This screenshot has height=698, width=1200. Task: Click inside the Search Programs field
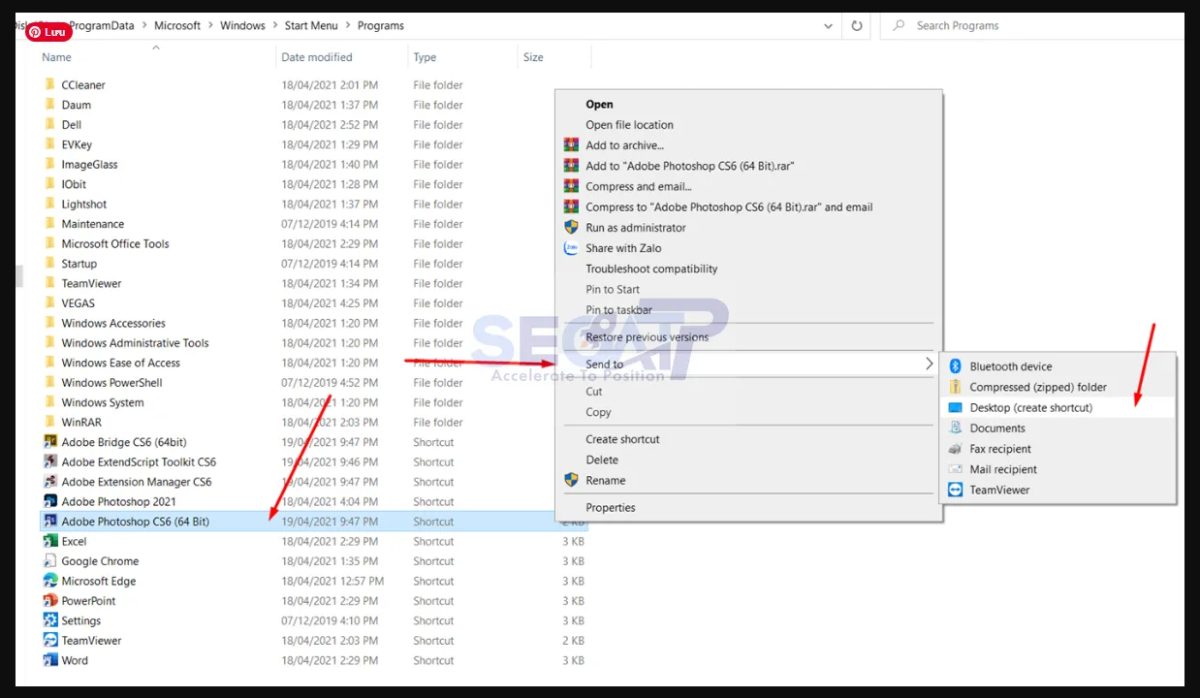pos(960,25)
